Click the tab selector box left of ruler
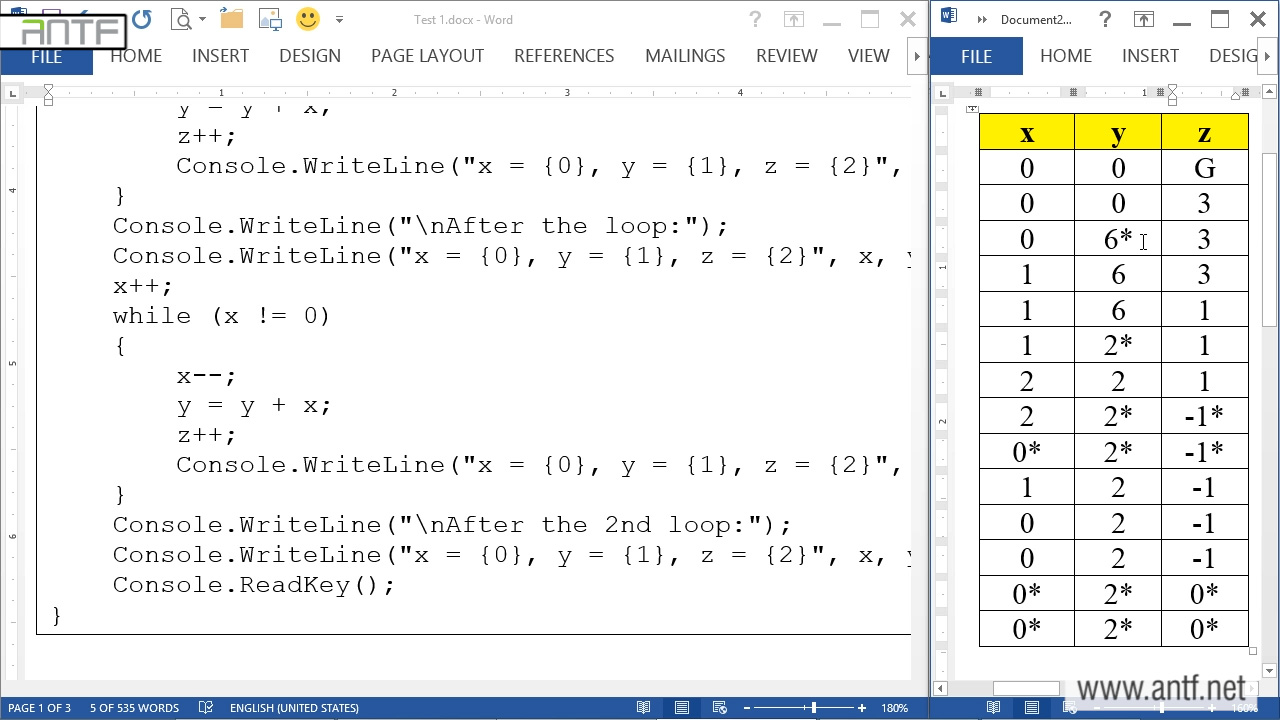 [x=12, y=93]
